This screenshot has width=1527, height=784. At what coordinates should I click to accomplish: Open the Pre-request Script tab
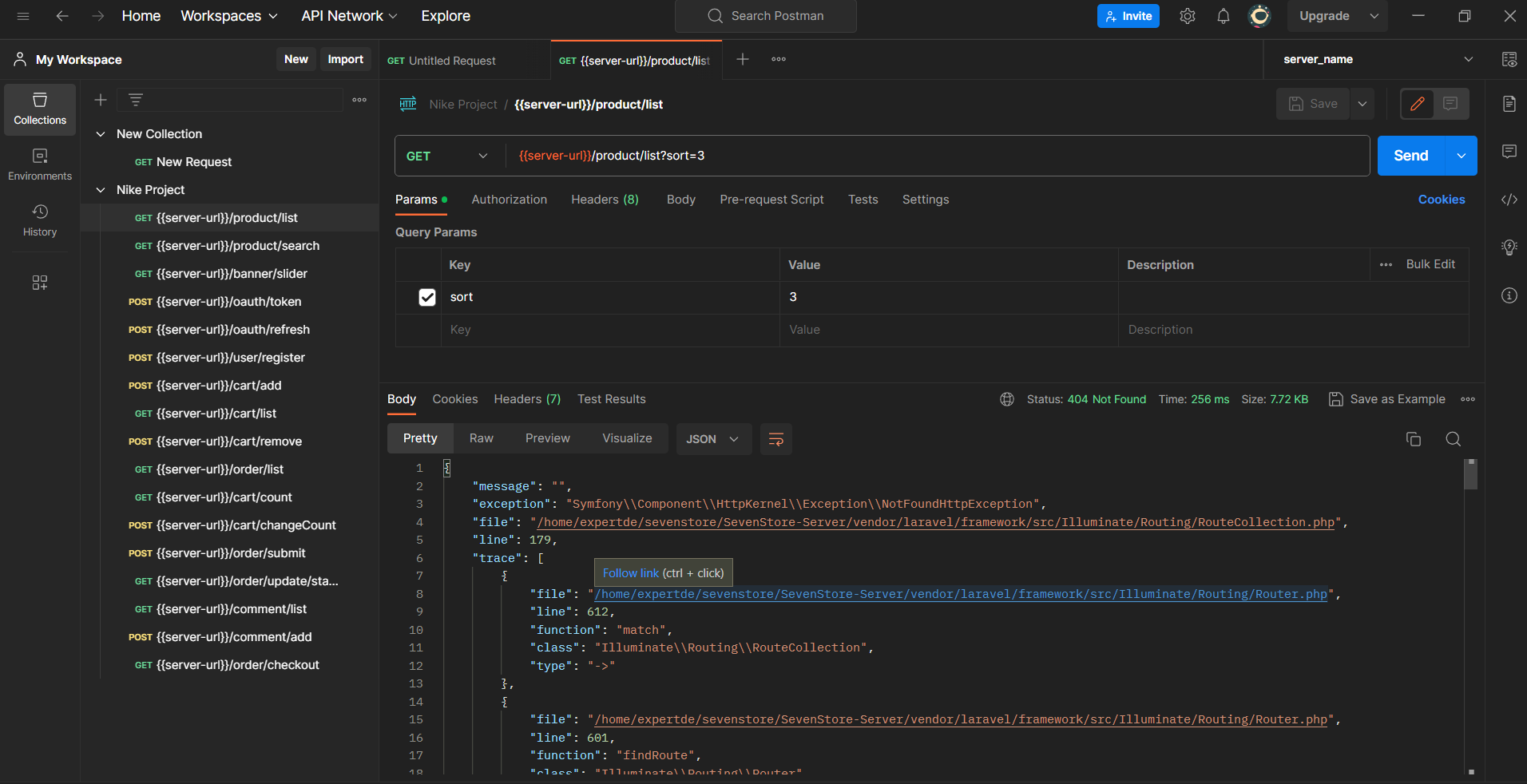771,200
